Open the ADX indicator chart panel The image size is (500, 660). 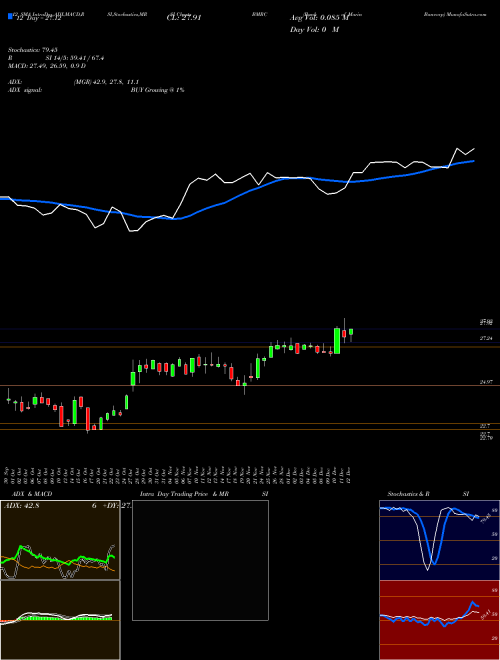pos(60,540)
